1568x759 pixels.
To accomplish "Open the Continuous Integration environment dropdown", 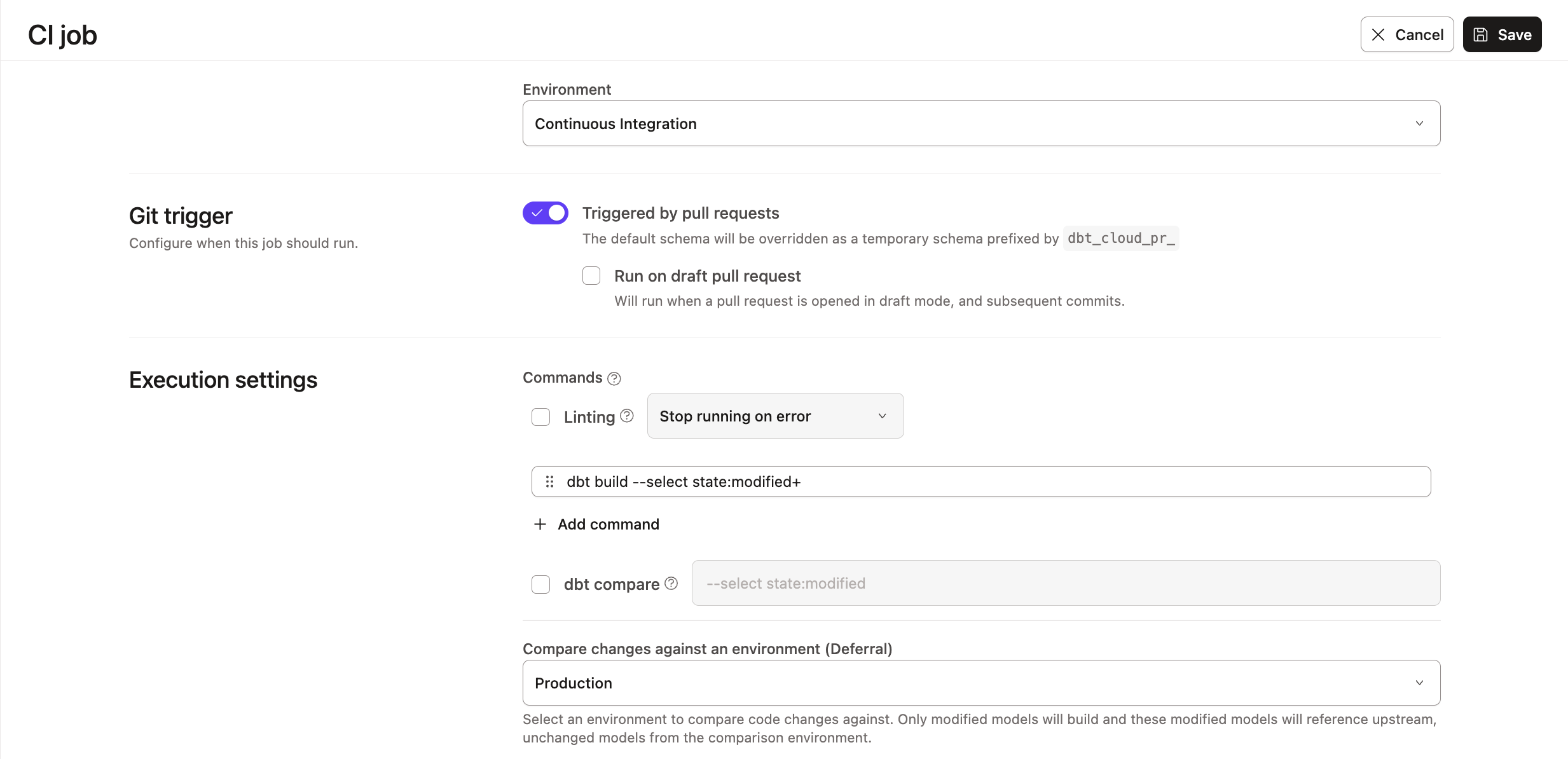I will pos(980,123).
